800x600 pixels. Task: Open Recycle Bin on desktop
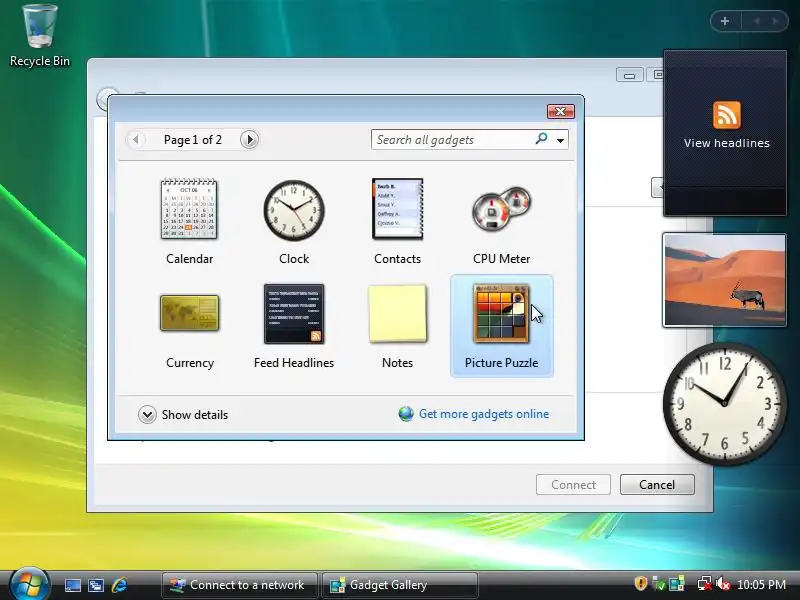coord(40,35)
